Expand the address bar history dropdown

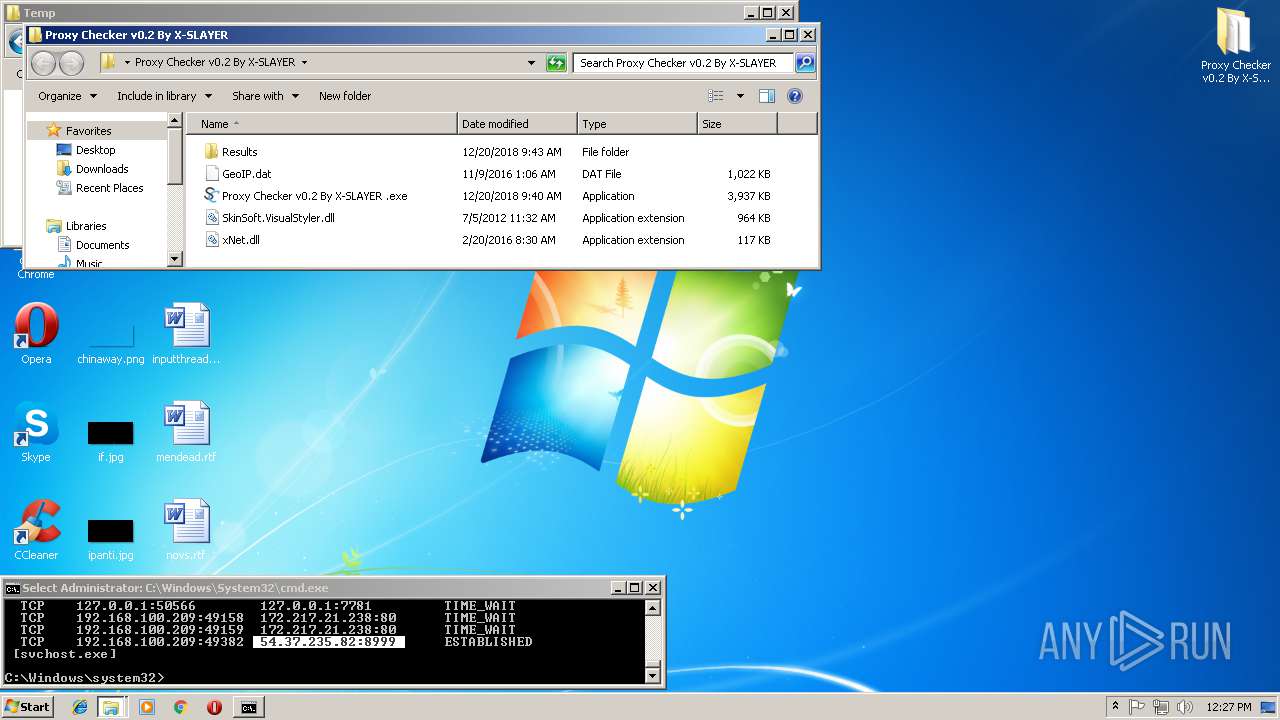532,63
